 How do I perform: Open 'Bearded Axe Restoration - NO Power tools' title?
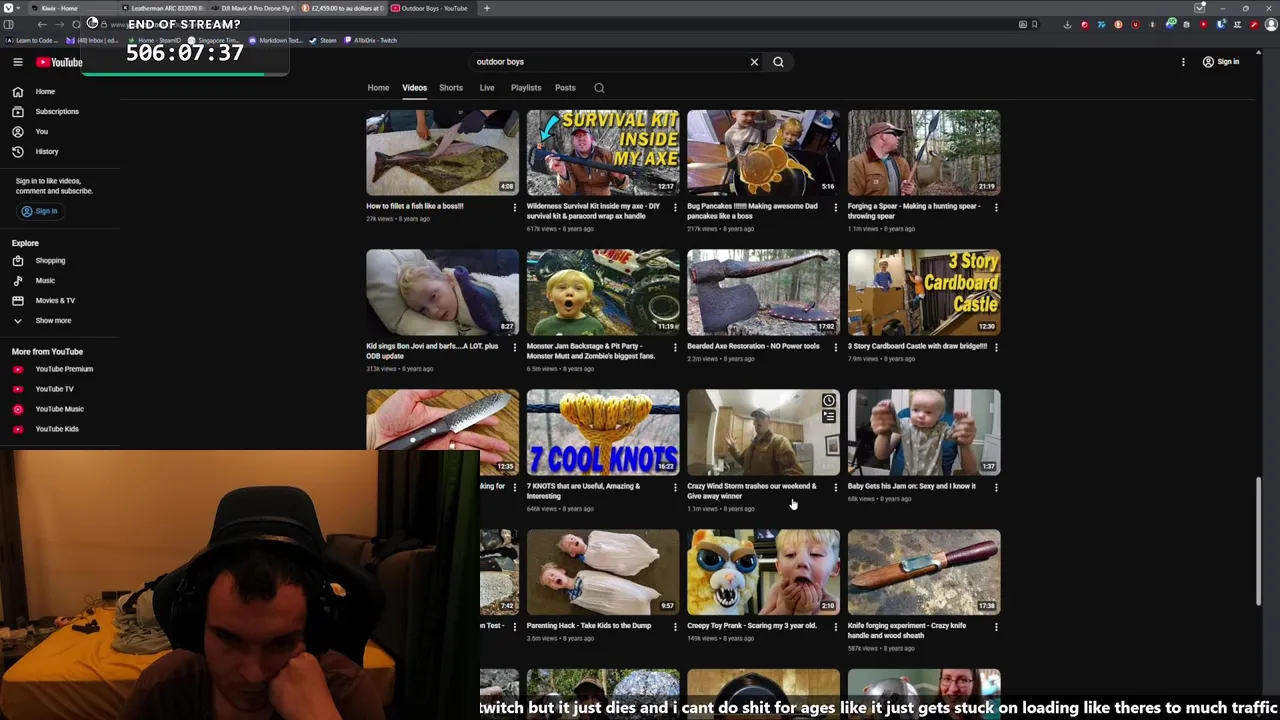[753, 346]
